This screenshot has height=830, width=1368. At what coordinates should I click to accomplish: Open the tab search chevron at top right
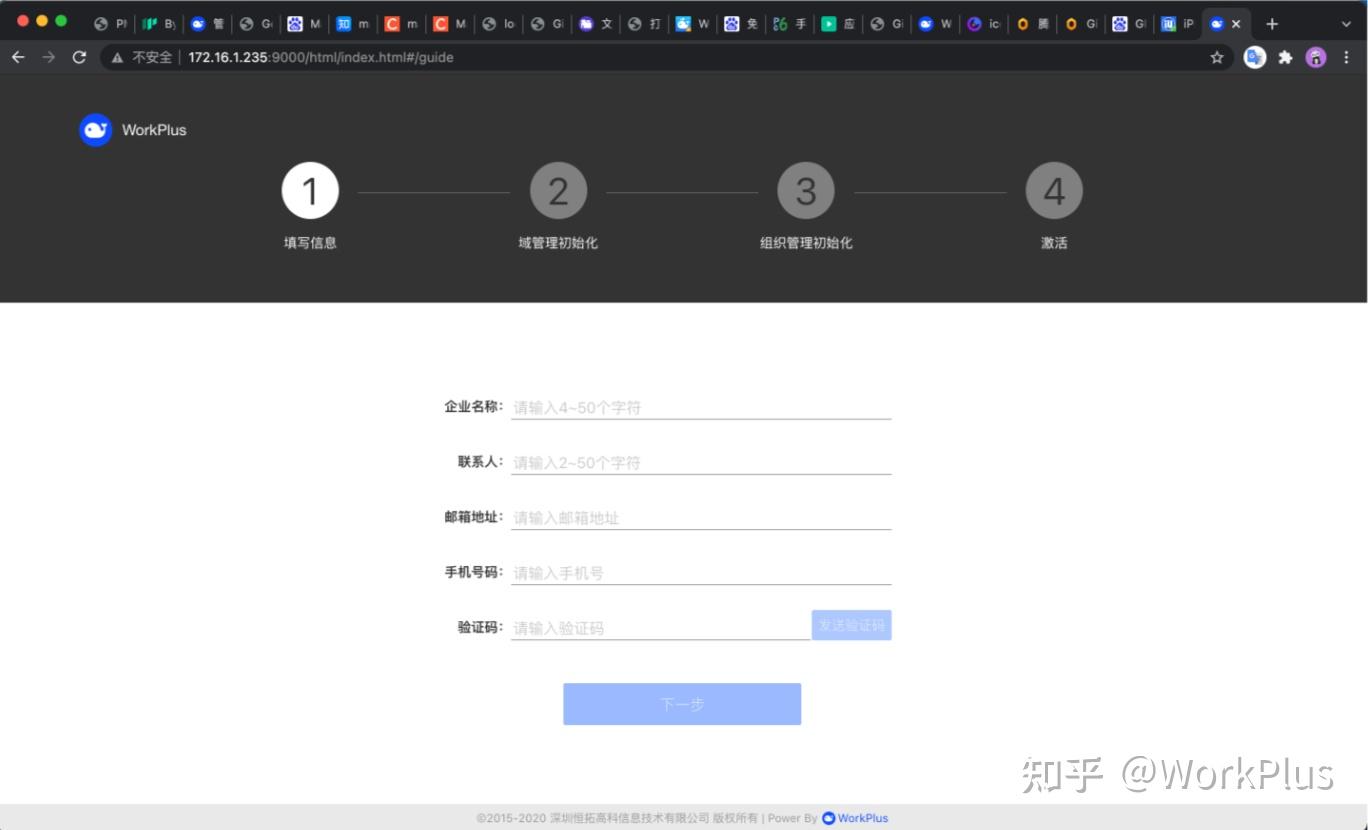coord(1347,23)
